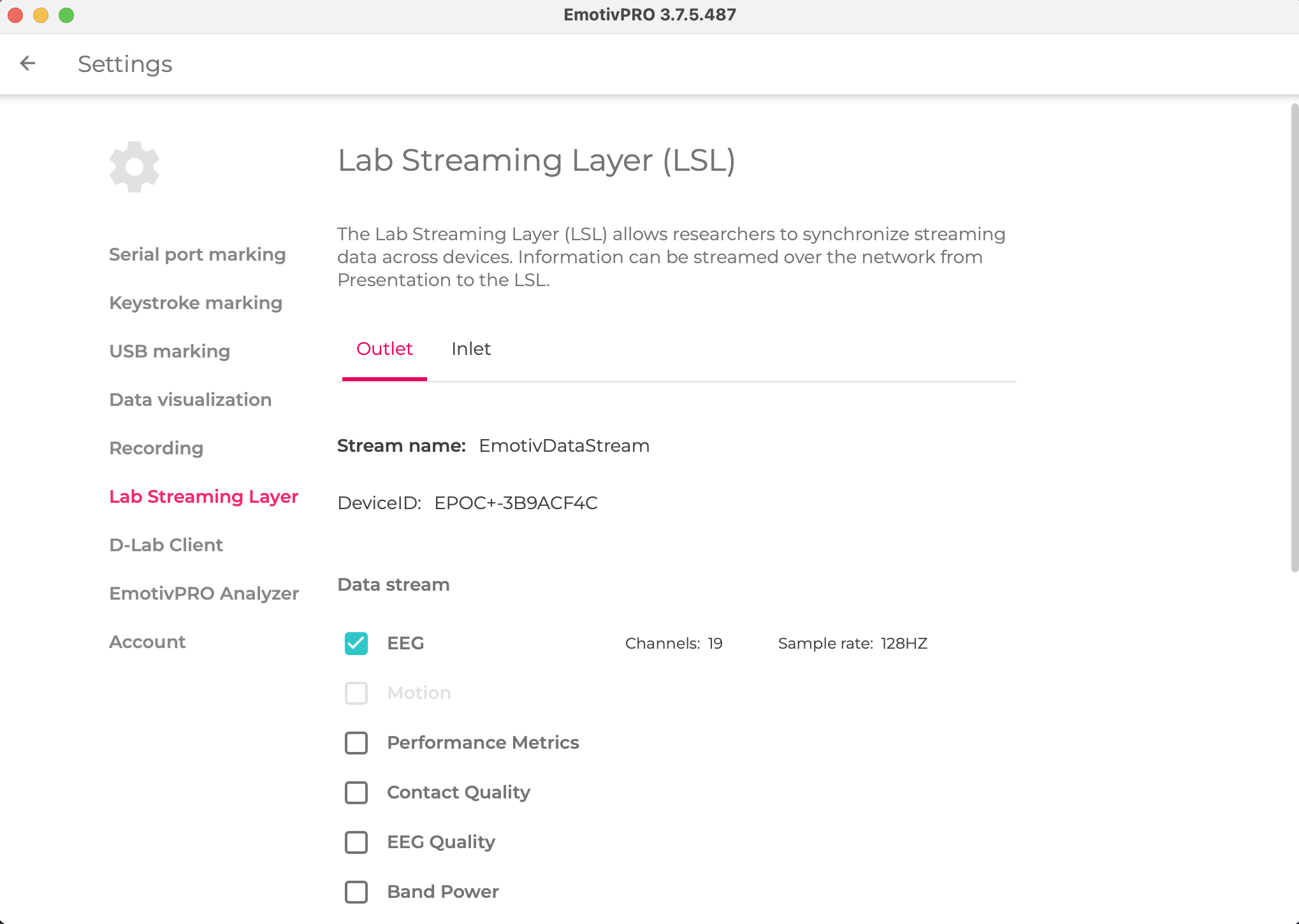Select Lab Streaming Layer section

[x=203, y=496]
